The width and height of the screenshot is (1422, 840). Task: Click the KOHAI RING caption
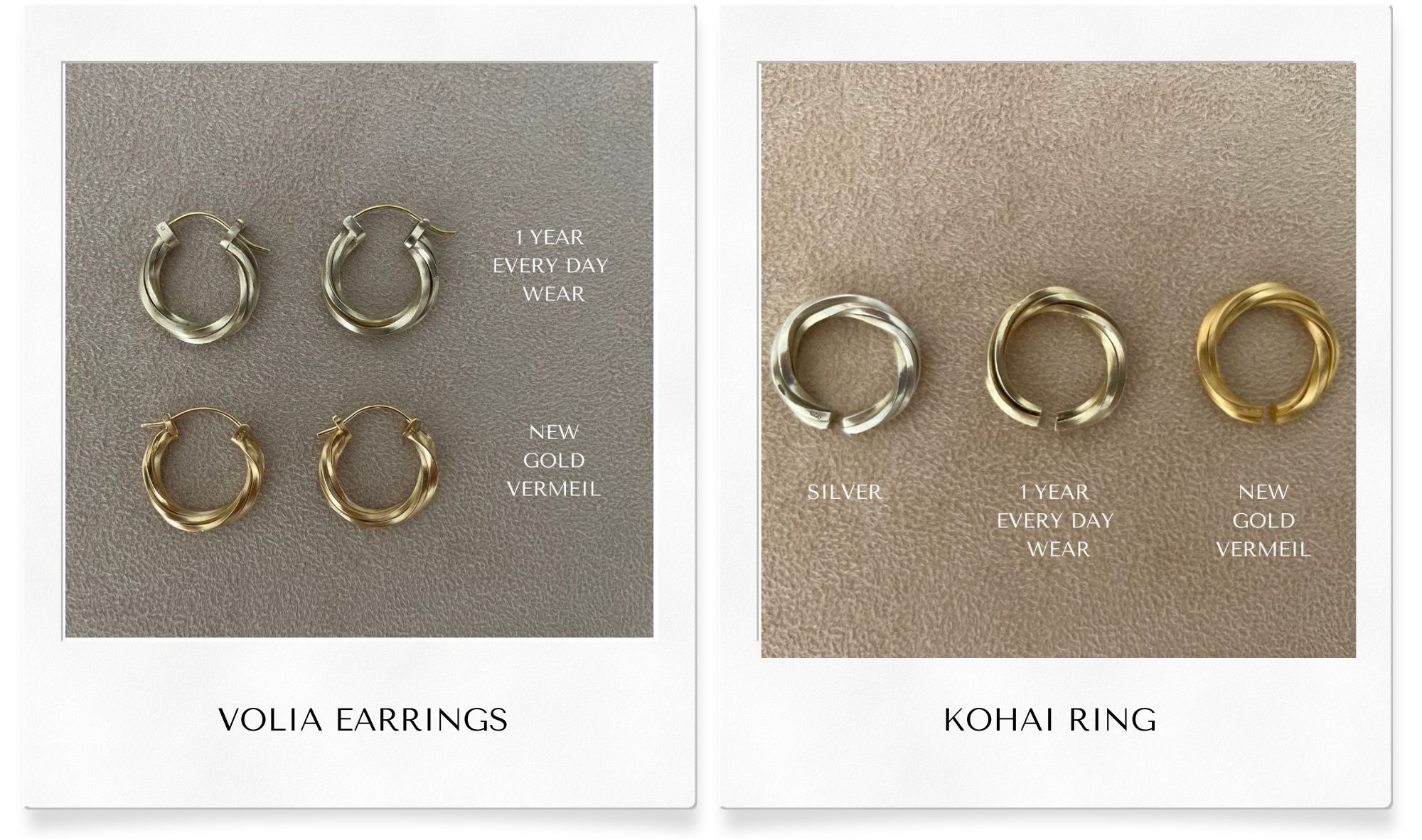click(x=1049, y=719)
